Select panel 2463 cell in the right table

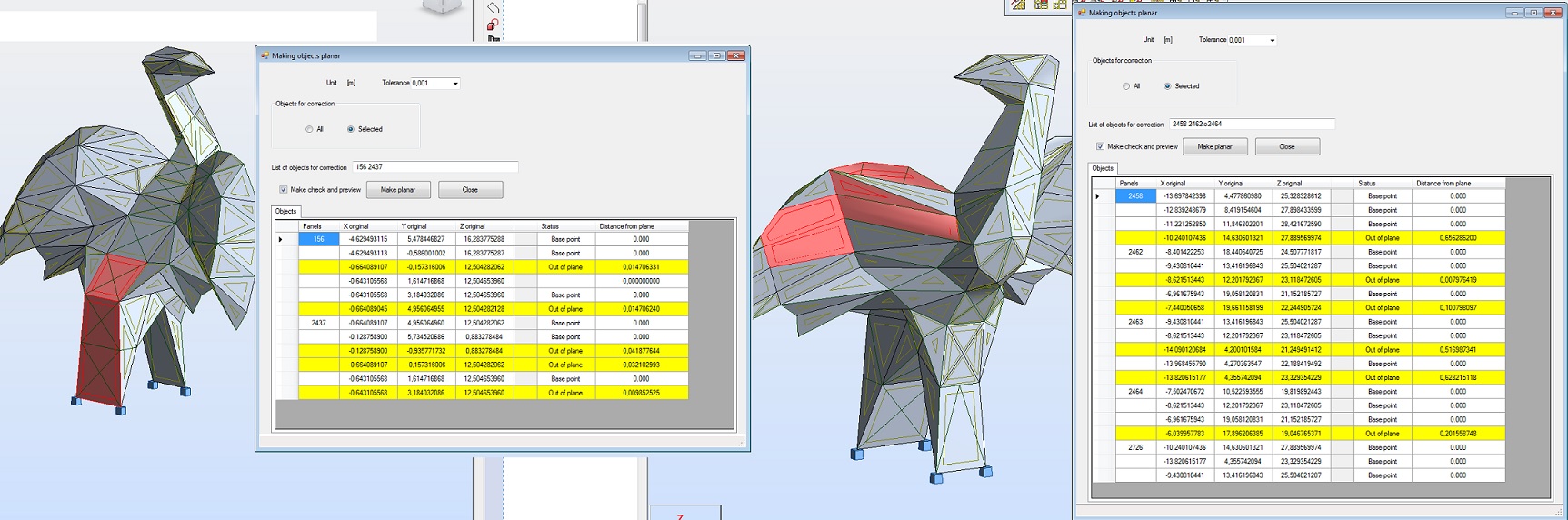coord(1136,322)
